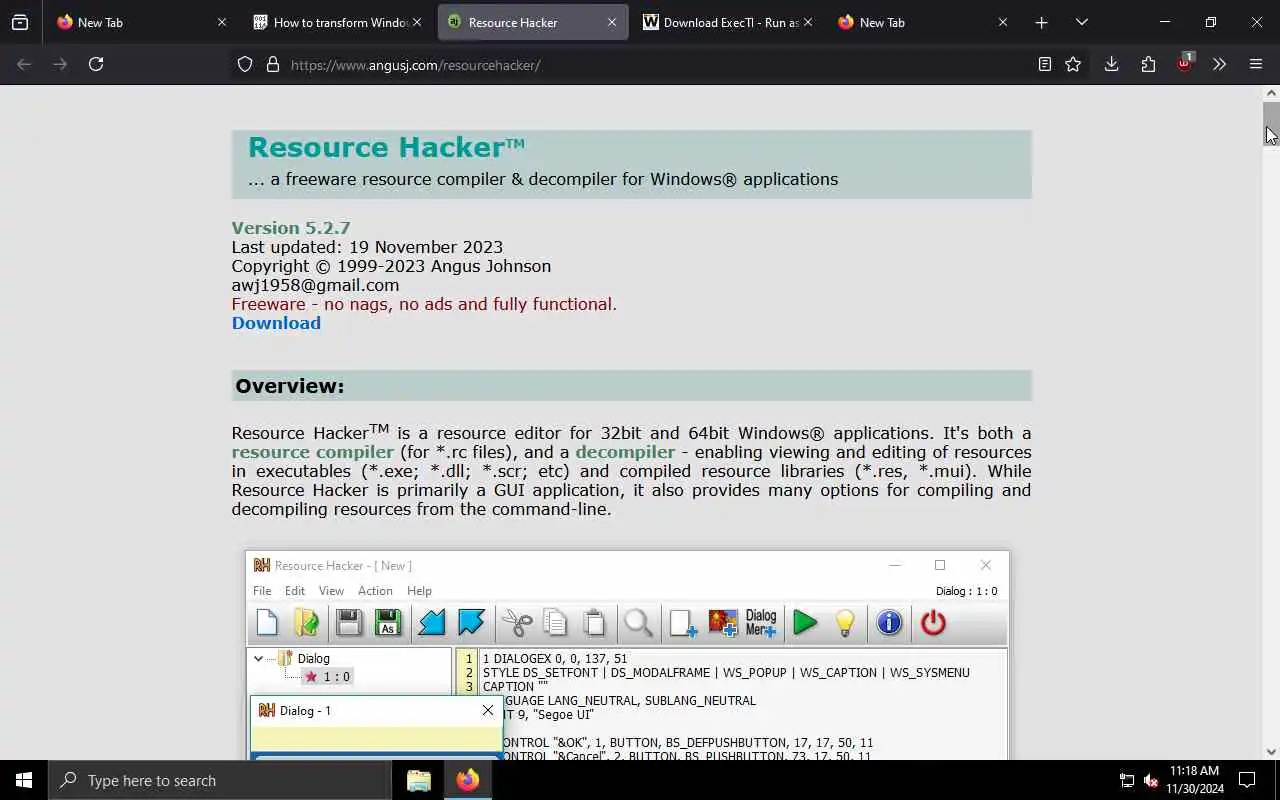Bookmark this page with star icon

click(x=1073, y=64)
